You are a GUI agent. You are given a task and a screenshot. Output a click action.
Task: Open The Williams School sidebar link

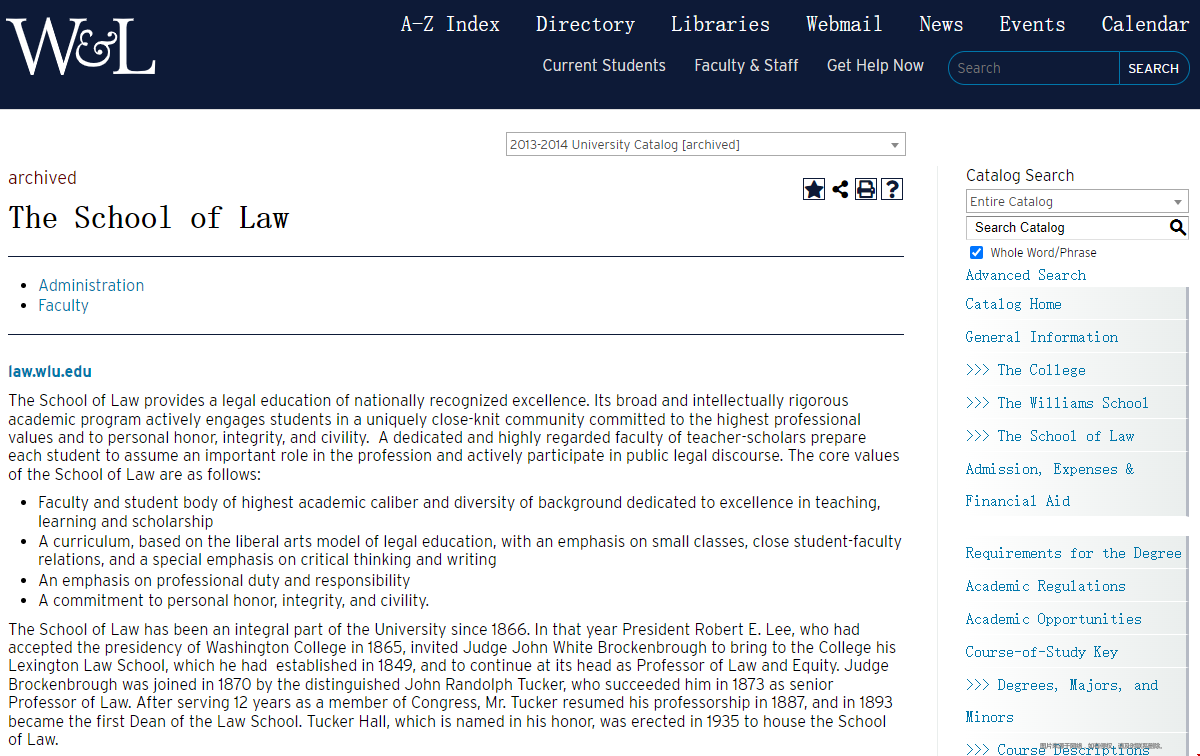[x=1057, y=403]
